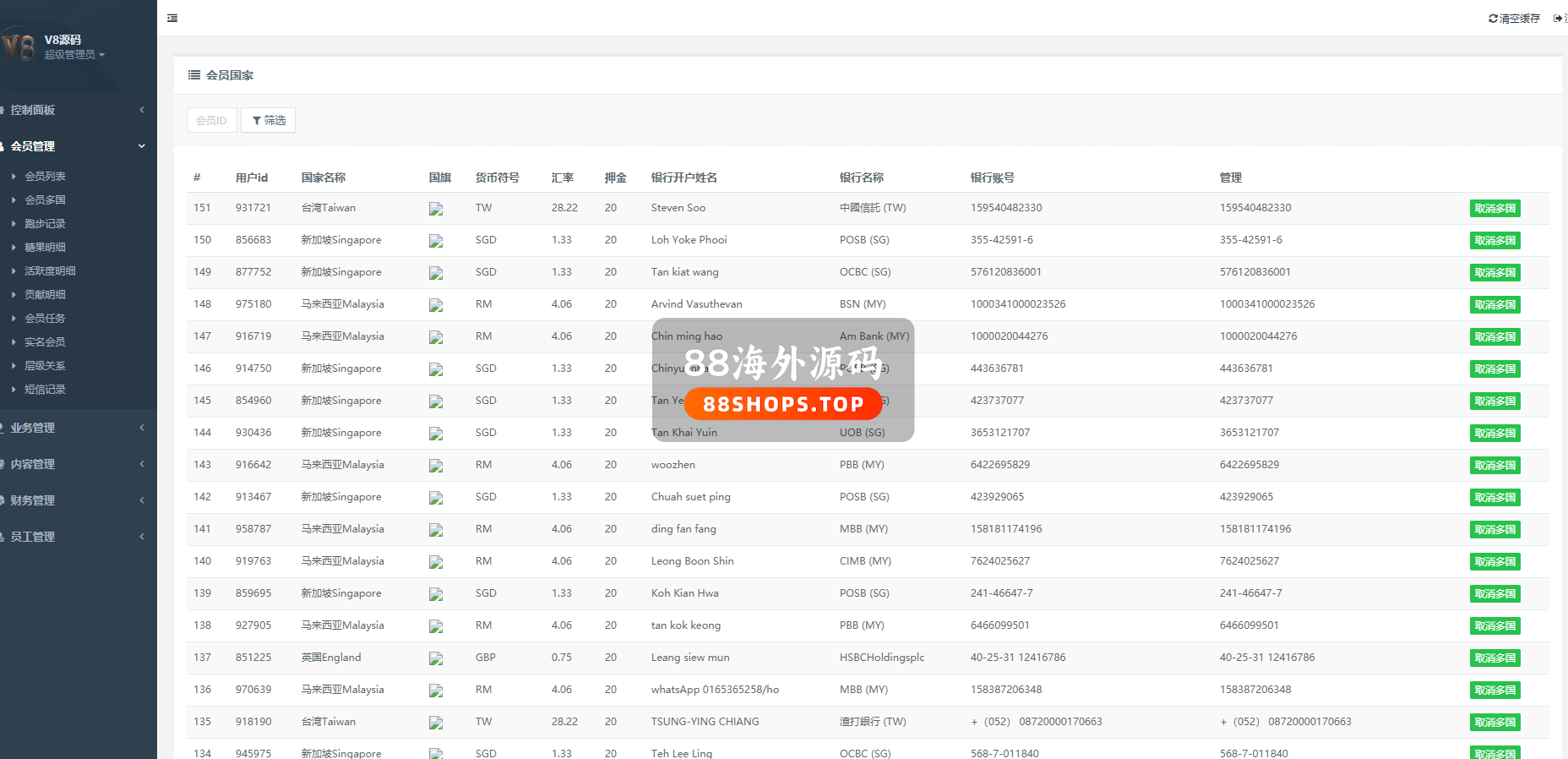The width and height of the screenshot is (1568, 759).
Task: Click the list icon beside 会员国家 heading
Action: pyautogui.click(x=194, y=75)
